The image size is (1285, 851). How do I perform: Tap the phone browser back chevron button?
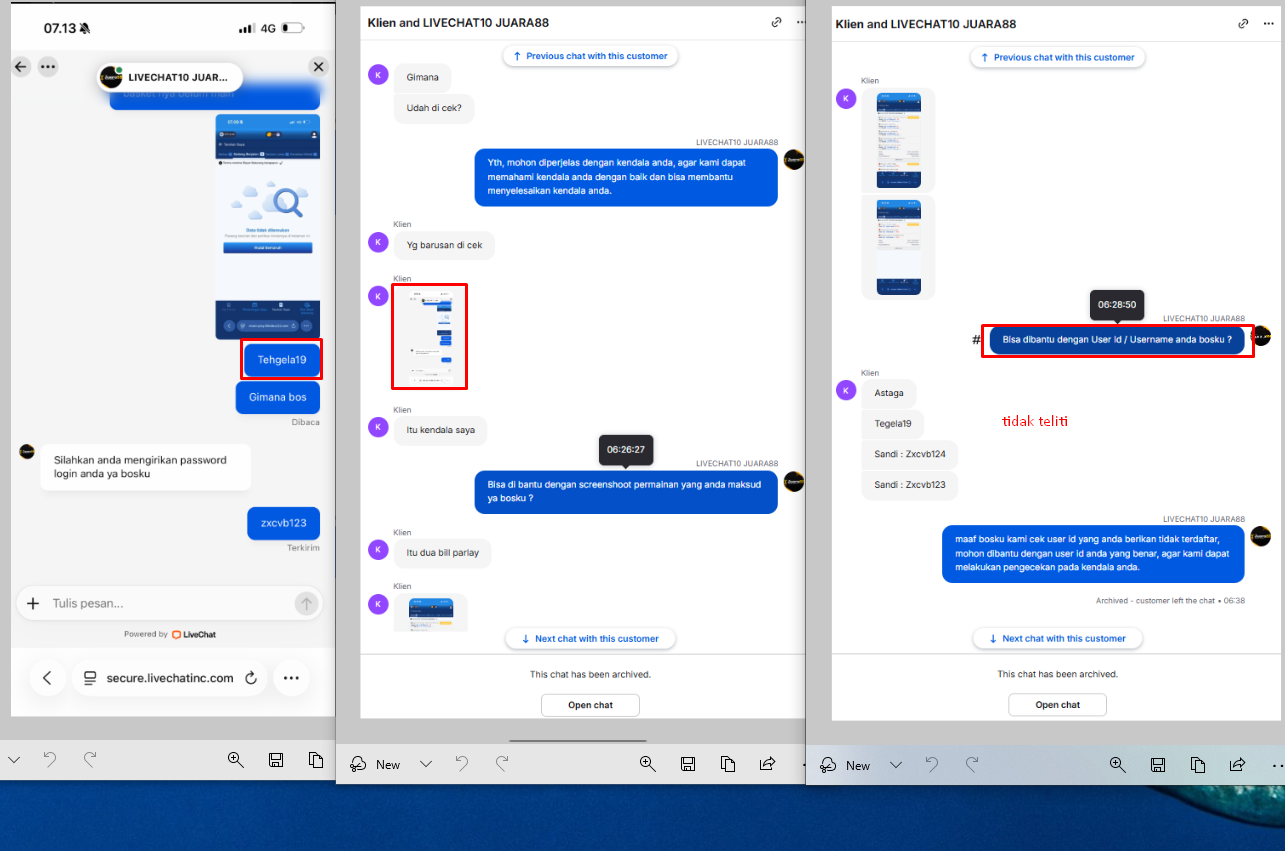coord(47,678)
